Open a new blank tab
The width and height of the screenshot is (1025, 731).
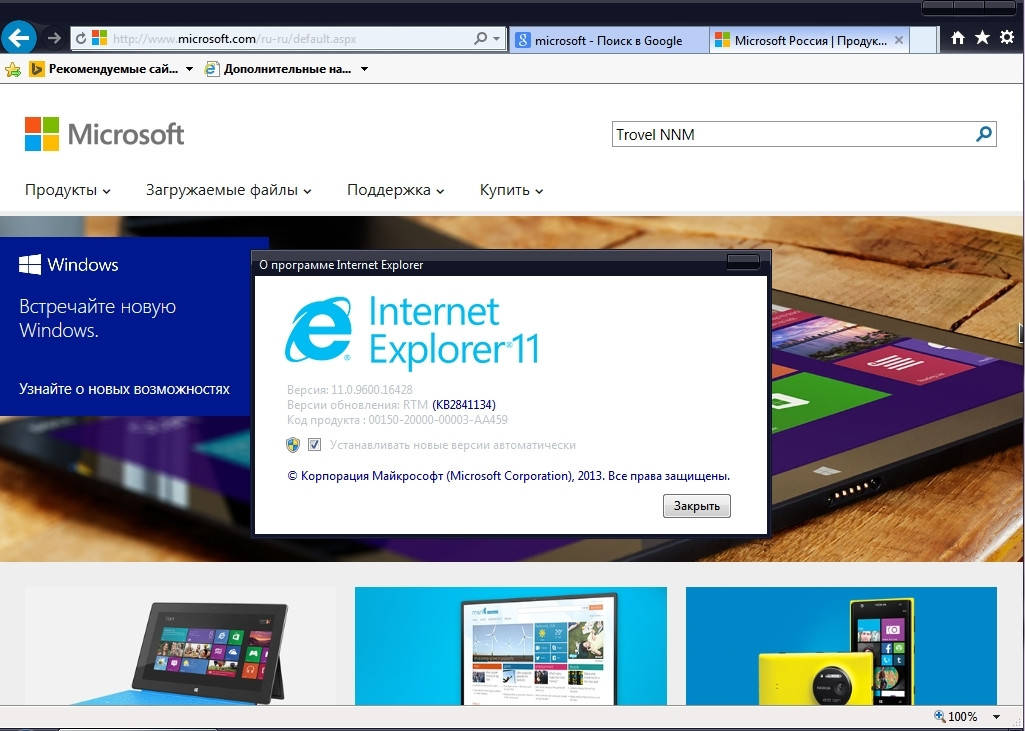pyautogui.click(x=923, y=41)
